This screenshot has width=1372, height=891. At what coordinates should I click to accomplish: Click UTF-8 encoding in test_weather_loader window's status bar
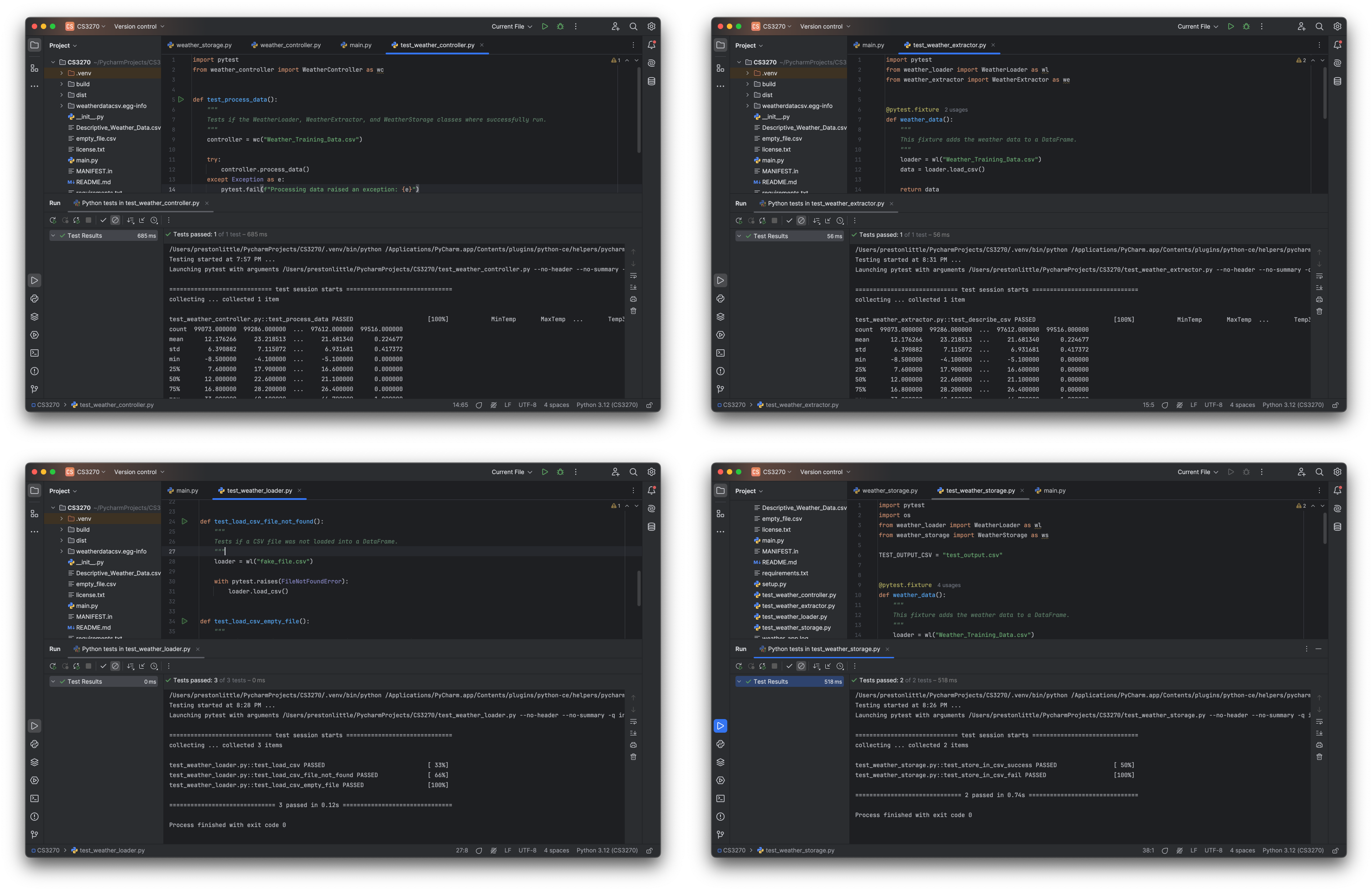point(527,851)
